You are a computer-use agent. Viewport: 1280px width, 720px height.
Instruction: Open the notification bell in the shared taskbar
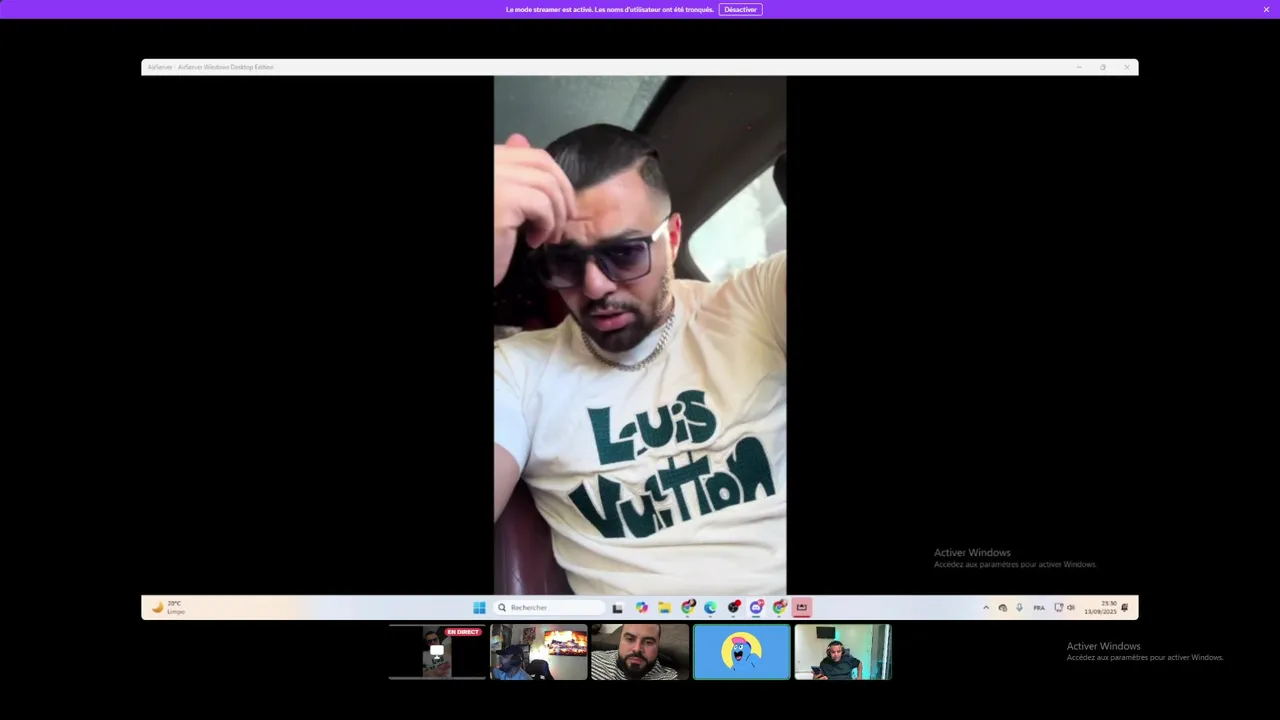[x=1125, y=607]
